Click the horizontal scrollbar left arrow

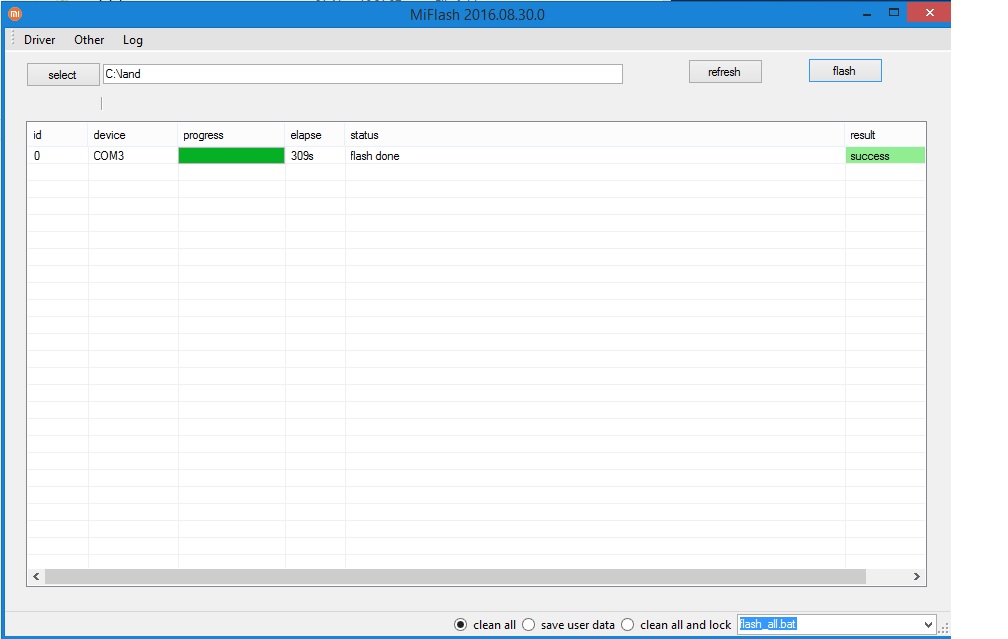click(36, 577)
